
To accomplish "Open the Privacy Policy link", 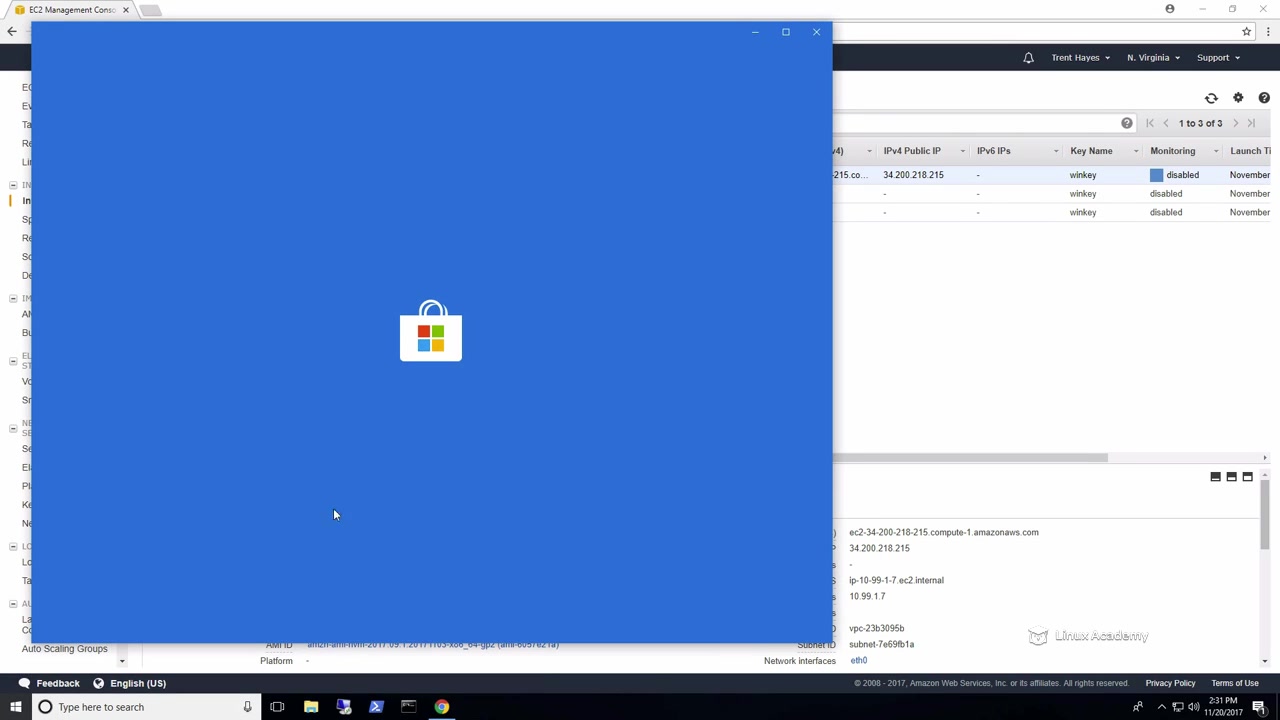I will 1170,683.
